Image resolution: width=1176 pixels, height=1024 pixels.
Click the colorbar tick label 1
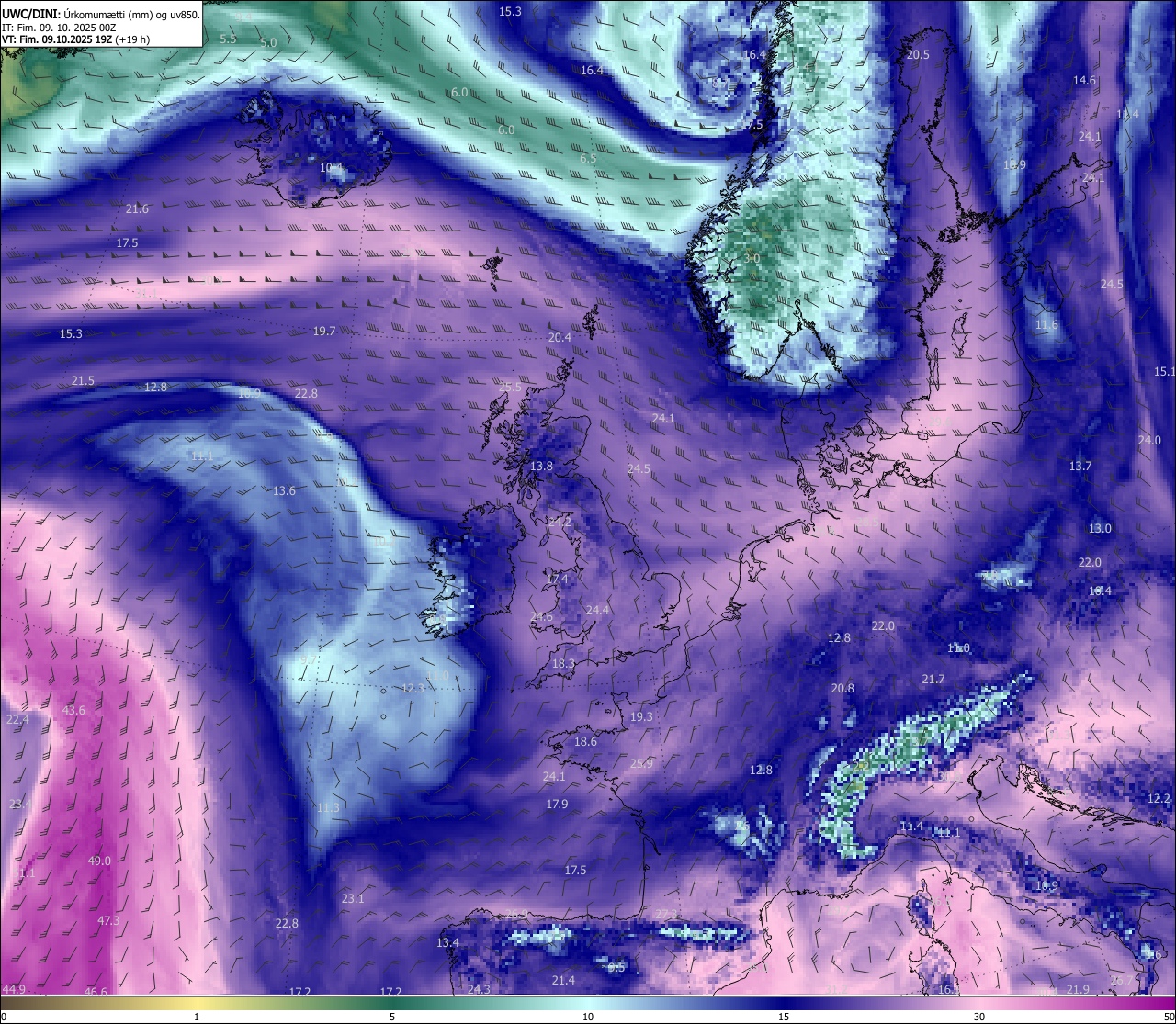point(197,1017)
